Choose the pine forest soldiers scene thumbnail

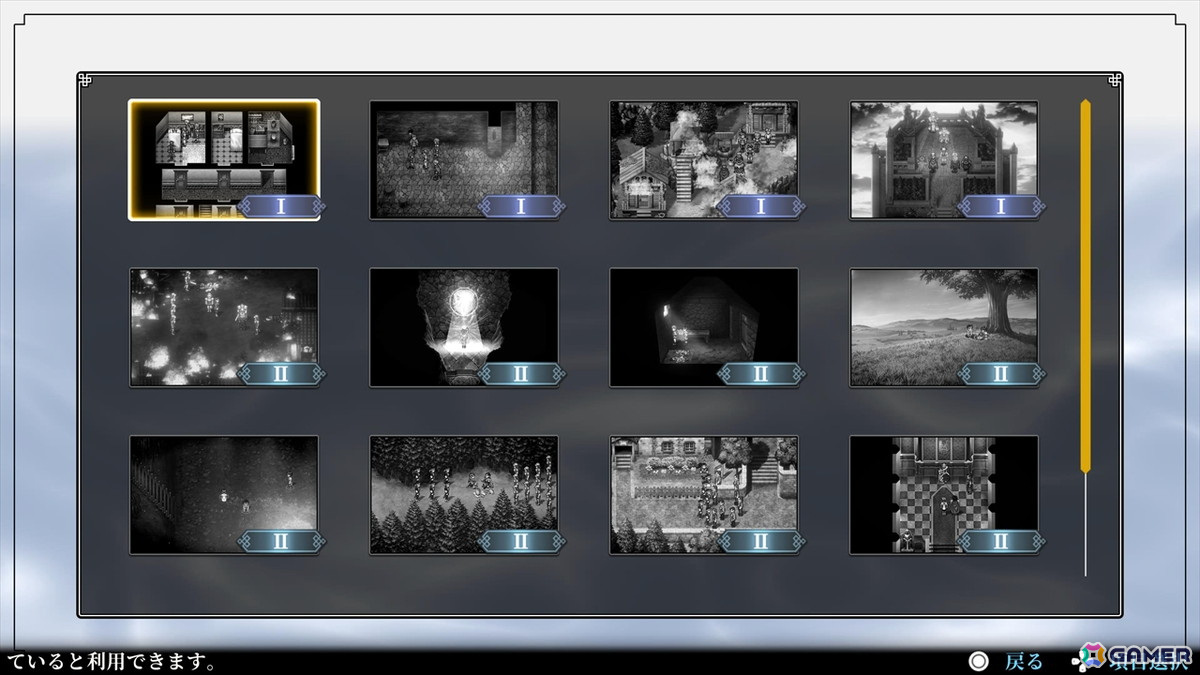[x=464, y=495]
